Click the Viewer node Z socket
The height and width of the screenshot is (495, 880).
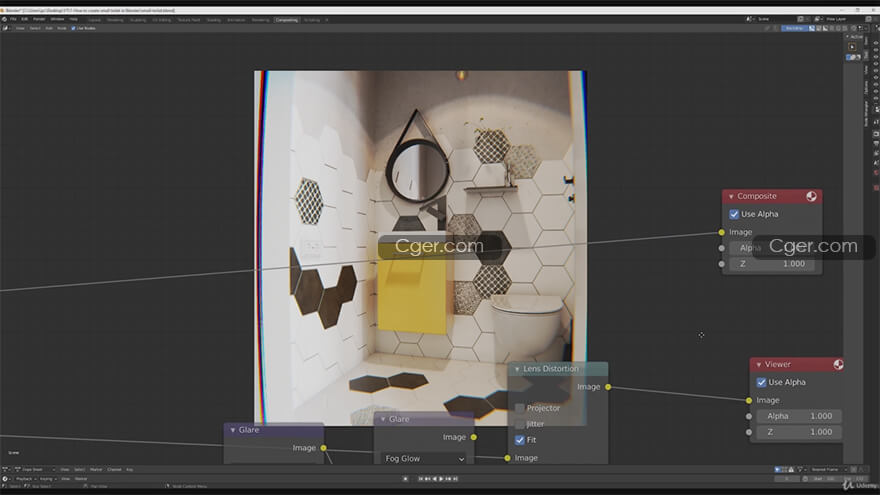[749, 432]
